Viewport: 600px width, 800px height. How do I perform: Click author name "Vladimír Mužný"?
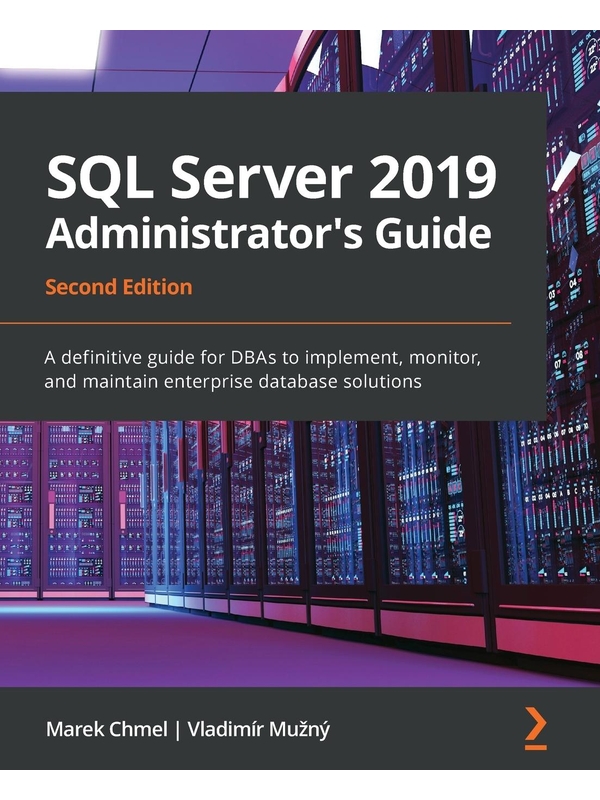tap(259, 730)
